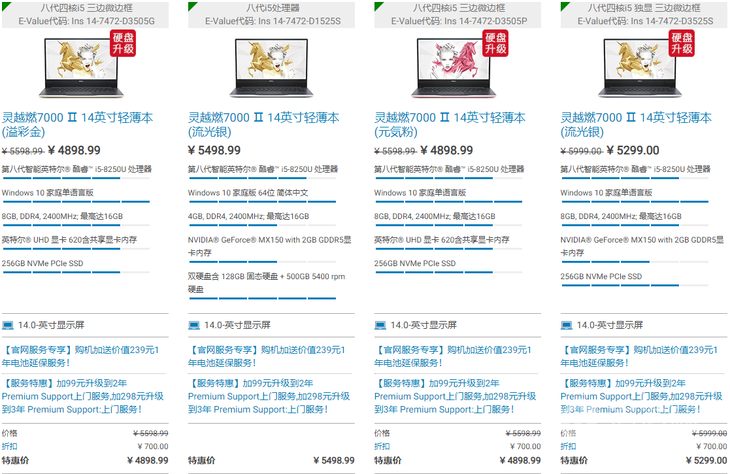Image resolution: width=730 pixels, height=474 pixels.
Task: Click the dual-drive 128GB+500GB storage rating bar
Action: click(263, 298)
